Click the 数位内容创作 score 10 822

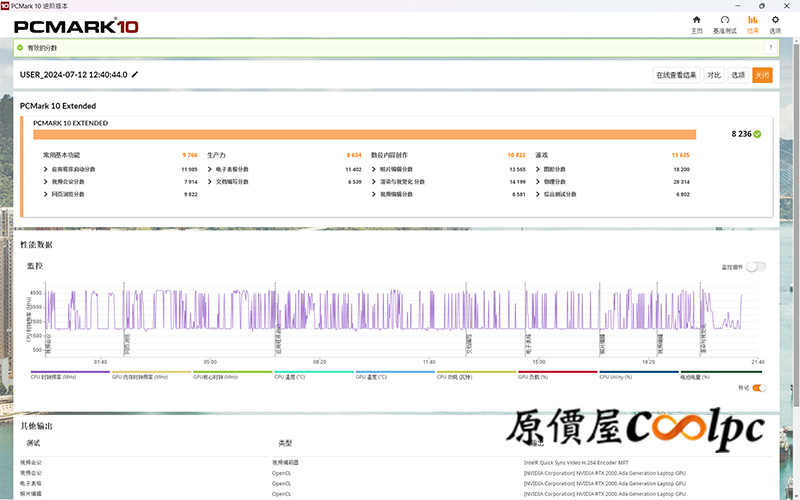click(516, 155)
